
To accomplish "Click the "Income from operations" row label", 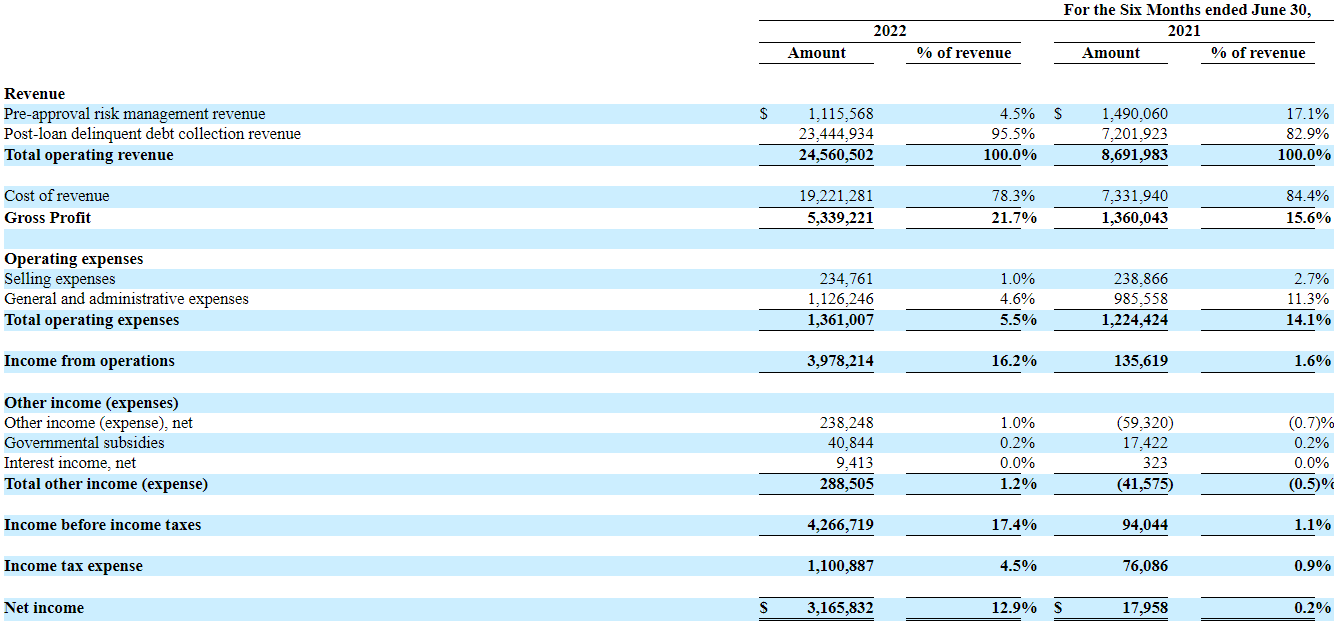I will coord(89,361).
